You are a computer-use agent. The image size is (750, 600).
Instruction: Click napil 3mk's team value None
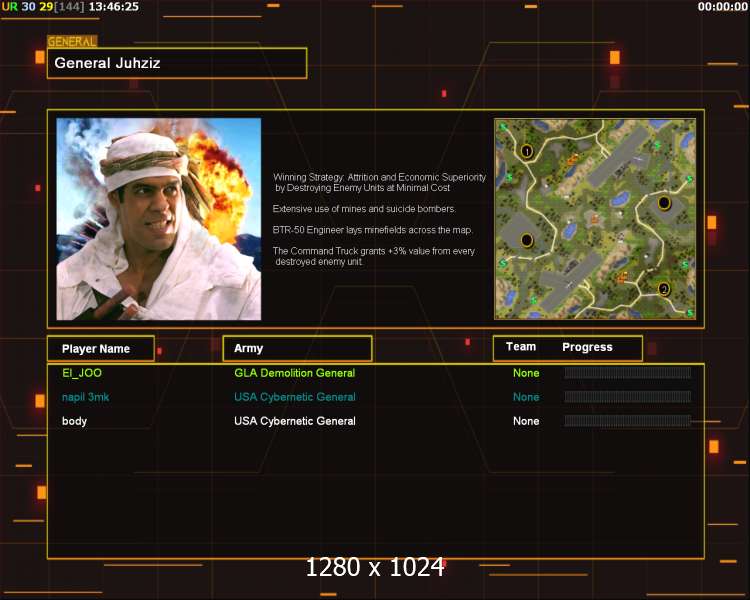point(526,397)
